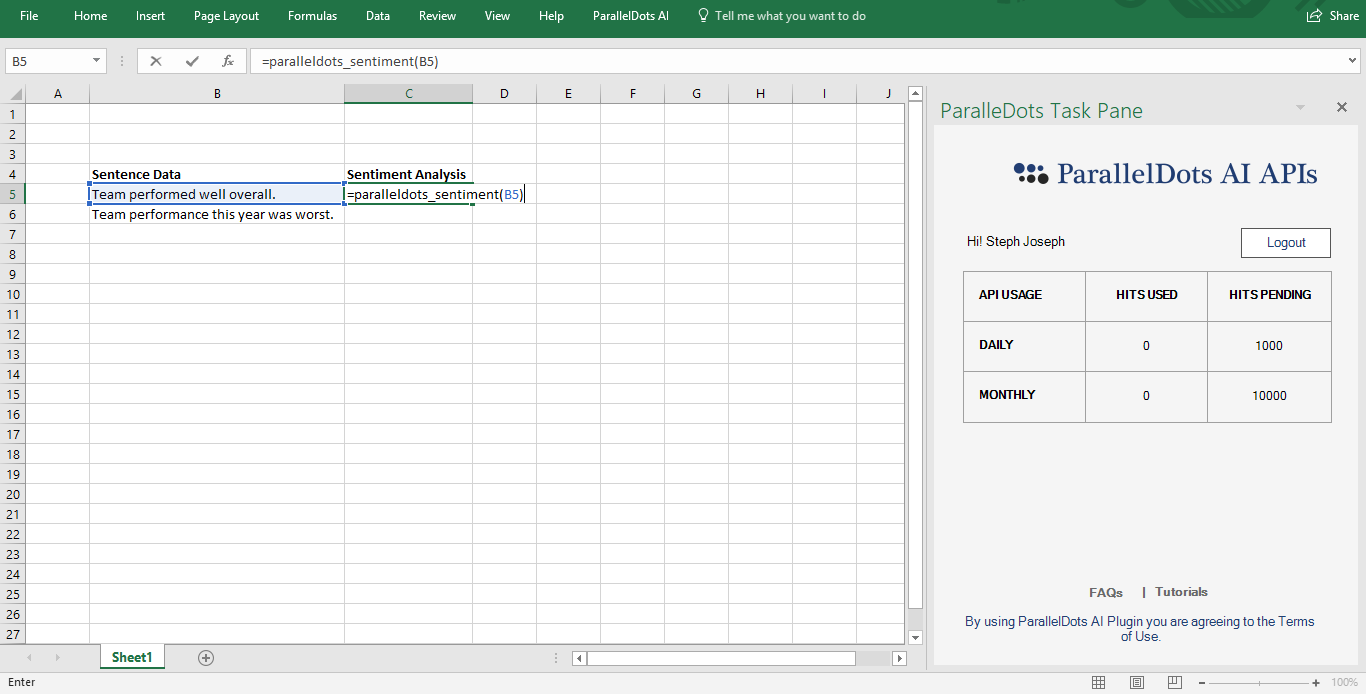This screenshot has height=694, width=1366.
Task: Select the Sheet1 tab
Action: tap(131, 657)
